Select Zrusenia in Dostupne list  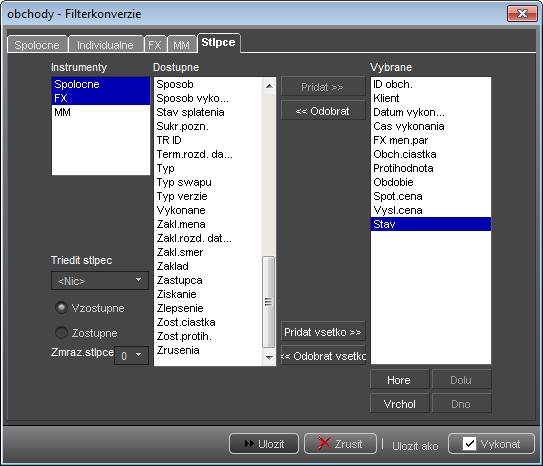pyautogui.click(x=208, y=350)
